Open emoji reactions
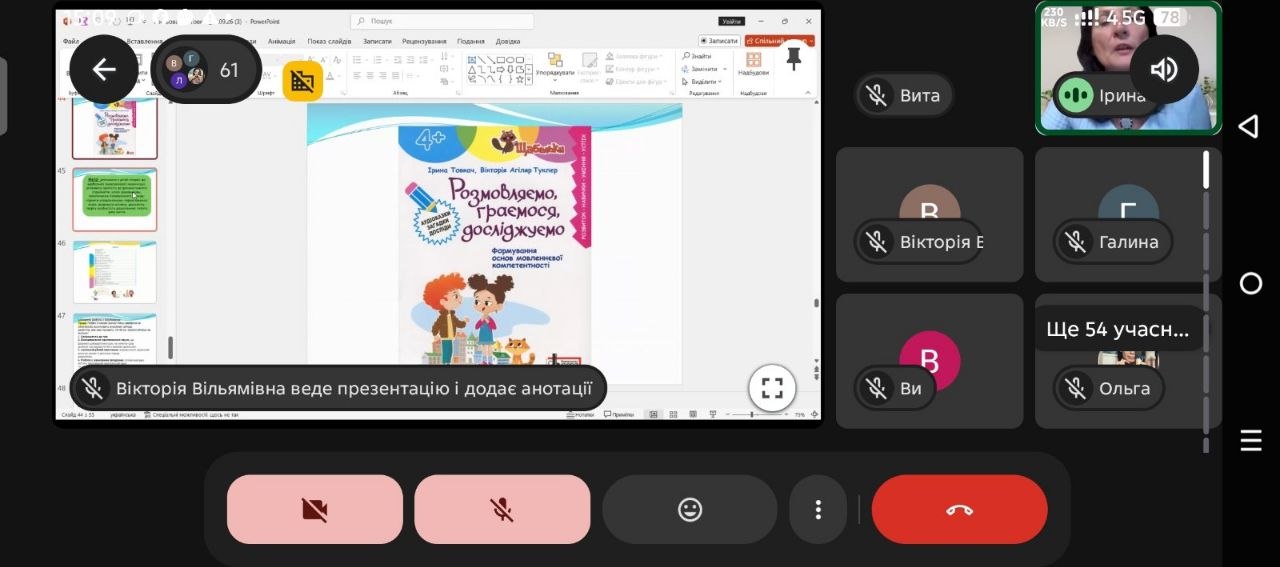The width and height of the screenshot is (1280, 567). (x=690, y=509)
